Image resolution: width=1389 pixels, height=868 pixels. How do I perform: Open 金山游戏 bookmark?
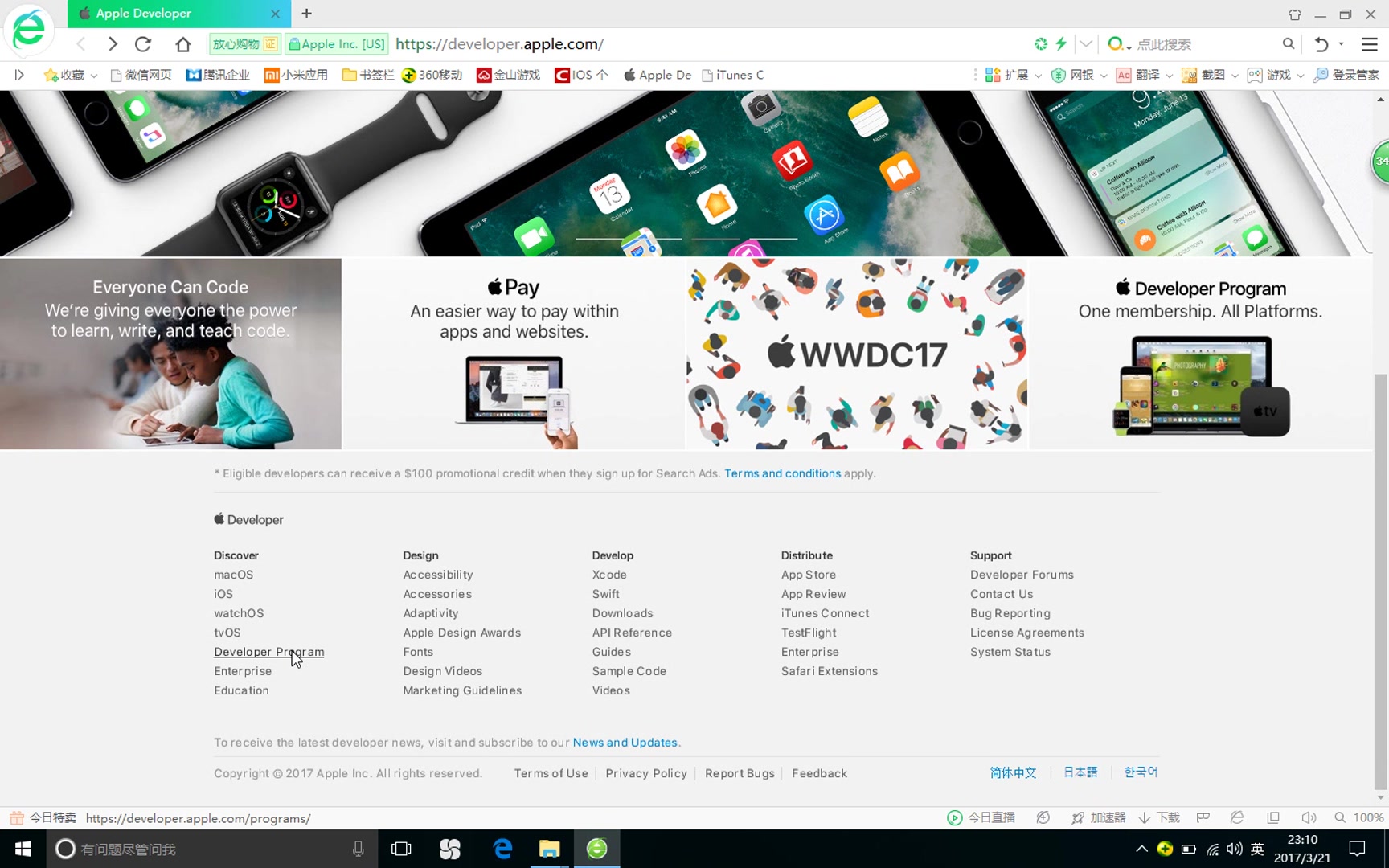point(508,75)
